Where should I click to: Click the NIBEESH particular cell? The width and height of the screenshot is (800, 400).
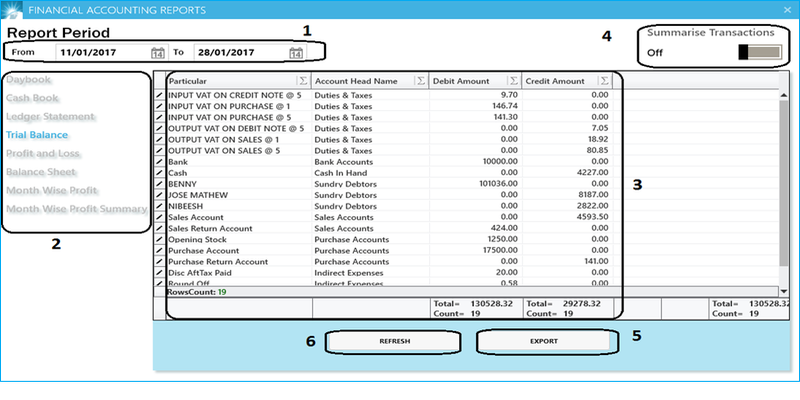(x=239, y=207)
